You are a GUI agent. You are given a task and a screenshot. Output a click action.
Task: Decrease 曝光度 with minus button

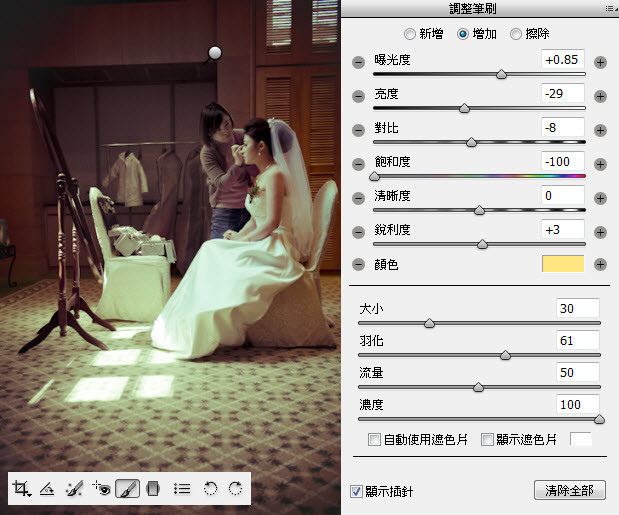pyautogui.click(x=358, y=62)
